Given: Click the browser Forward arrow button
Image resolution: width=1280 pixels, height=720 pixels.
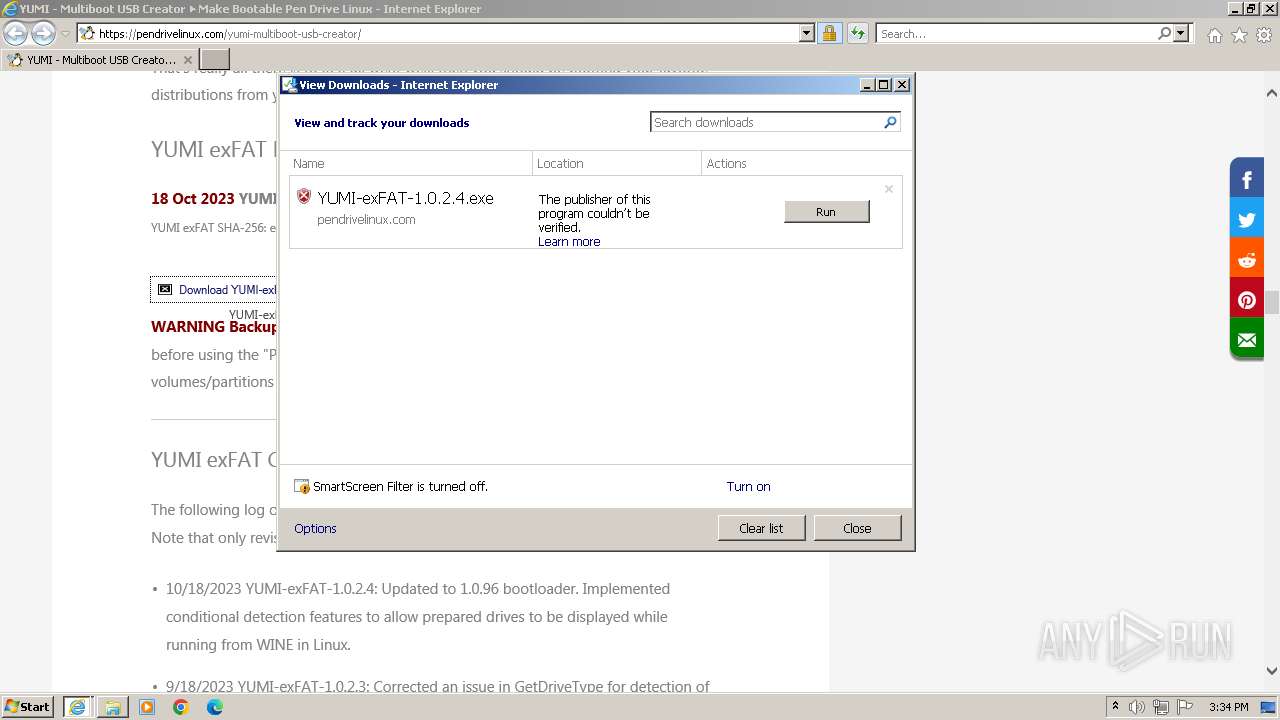Looking at the screenshot, I should click(x=43, y=34).
